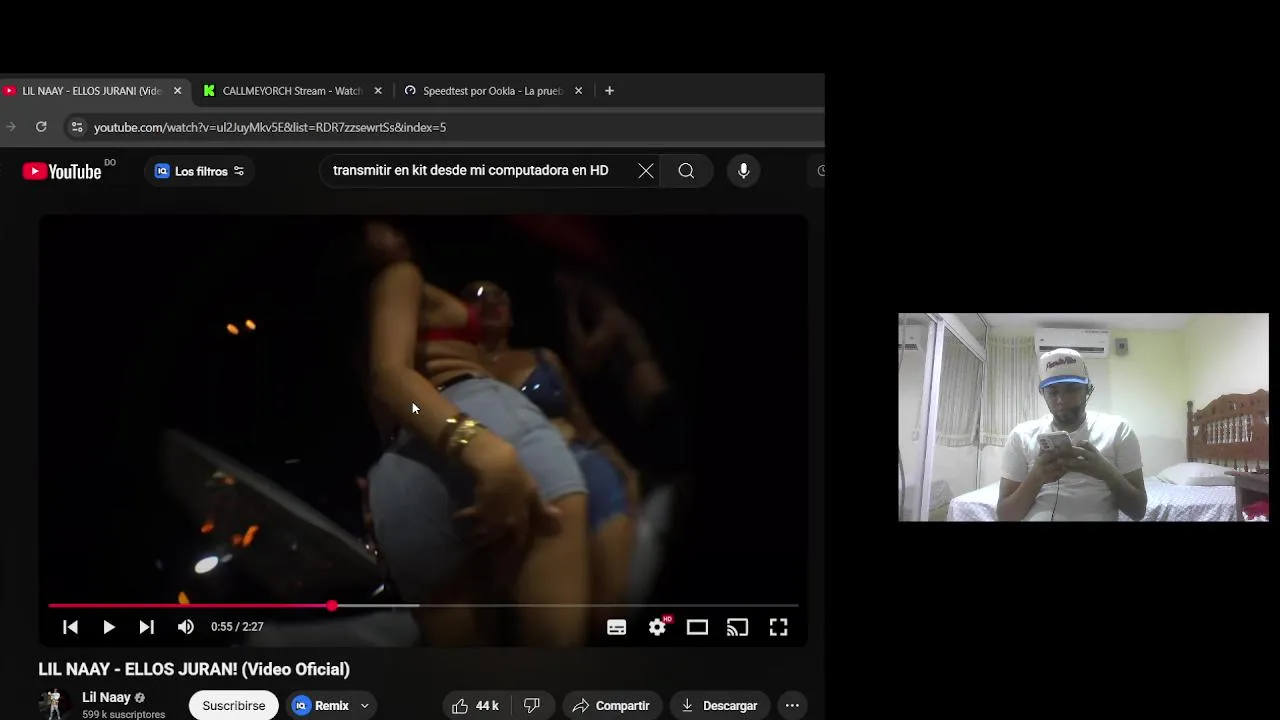Image resolution: width=1280 pixels, height=720 pixels.
Task: Close the CALLMEYORCH Stream tab
Action: (x=378, y=91)
